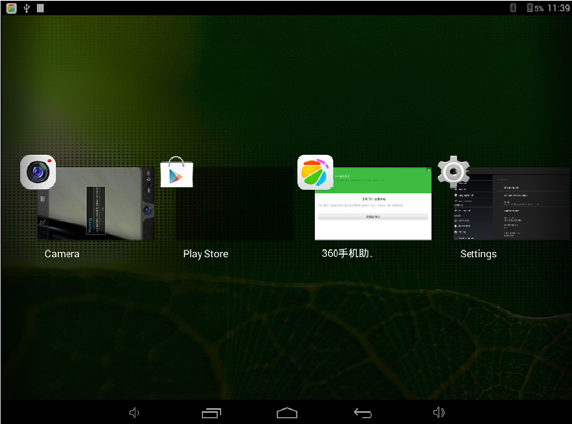This screenshot has height=424, width=572.
Task: Tap the Back arrow navigation button
Action: (x=363, y=413)
